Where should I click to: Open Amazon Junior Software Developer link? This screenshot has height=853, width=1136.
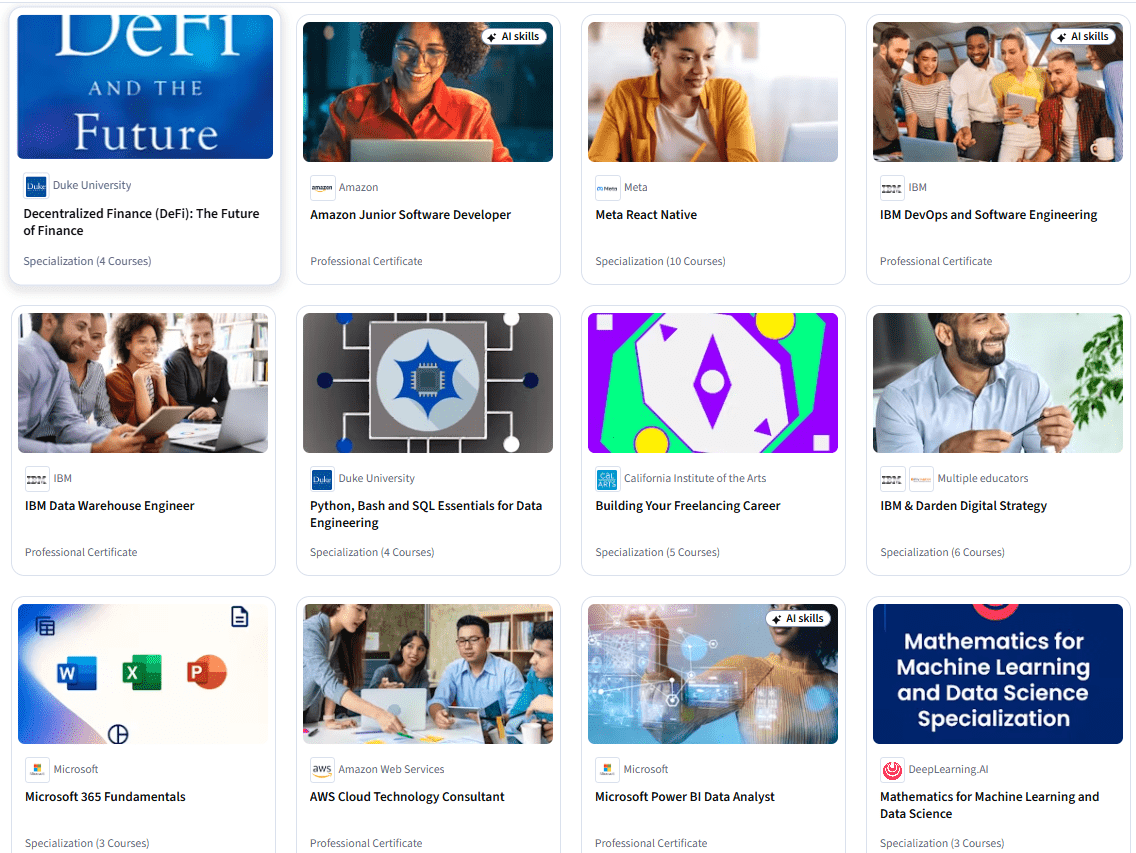410,215
